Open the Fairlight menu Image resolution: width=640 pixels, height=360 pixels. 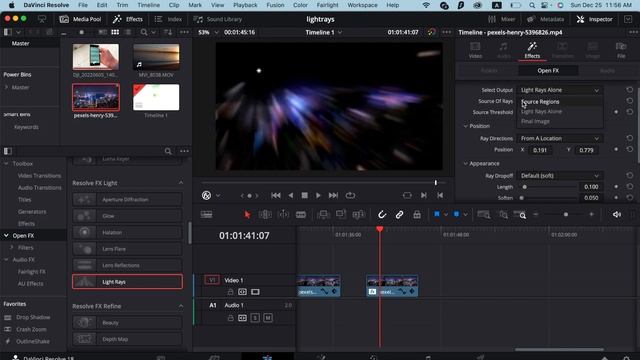pos(327,5)
